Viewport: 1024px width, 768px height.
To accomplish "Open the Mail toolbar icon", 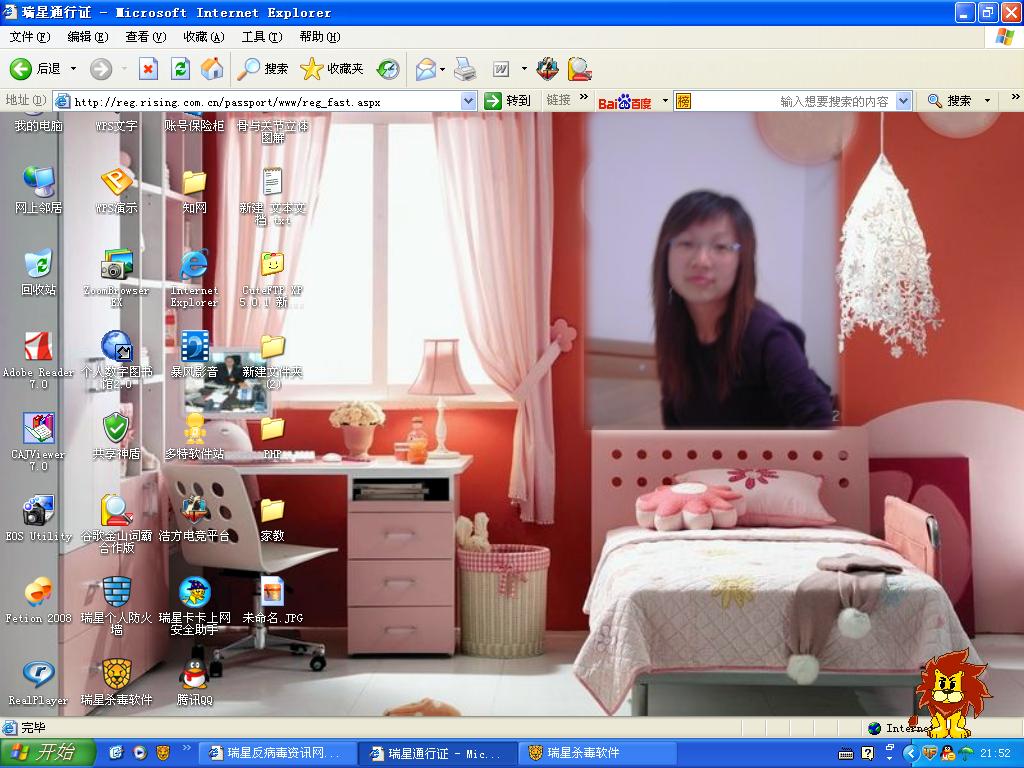I will (x=425, y=69).
